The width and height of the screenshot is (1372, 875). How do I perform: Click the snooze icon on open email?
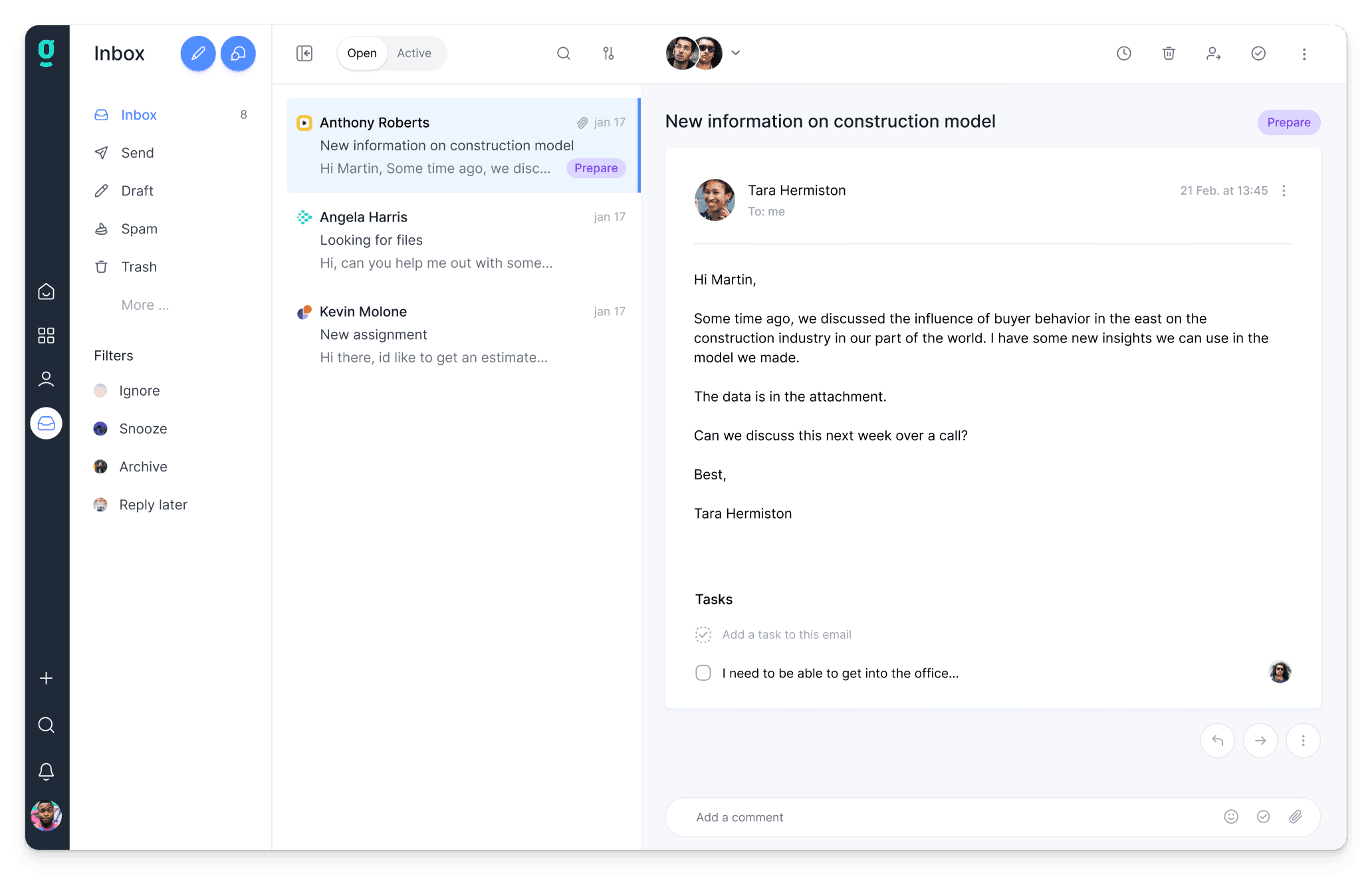point(1124,53)
